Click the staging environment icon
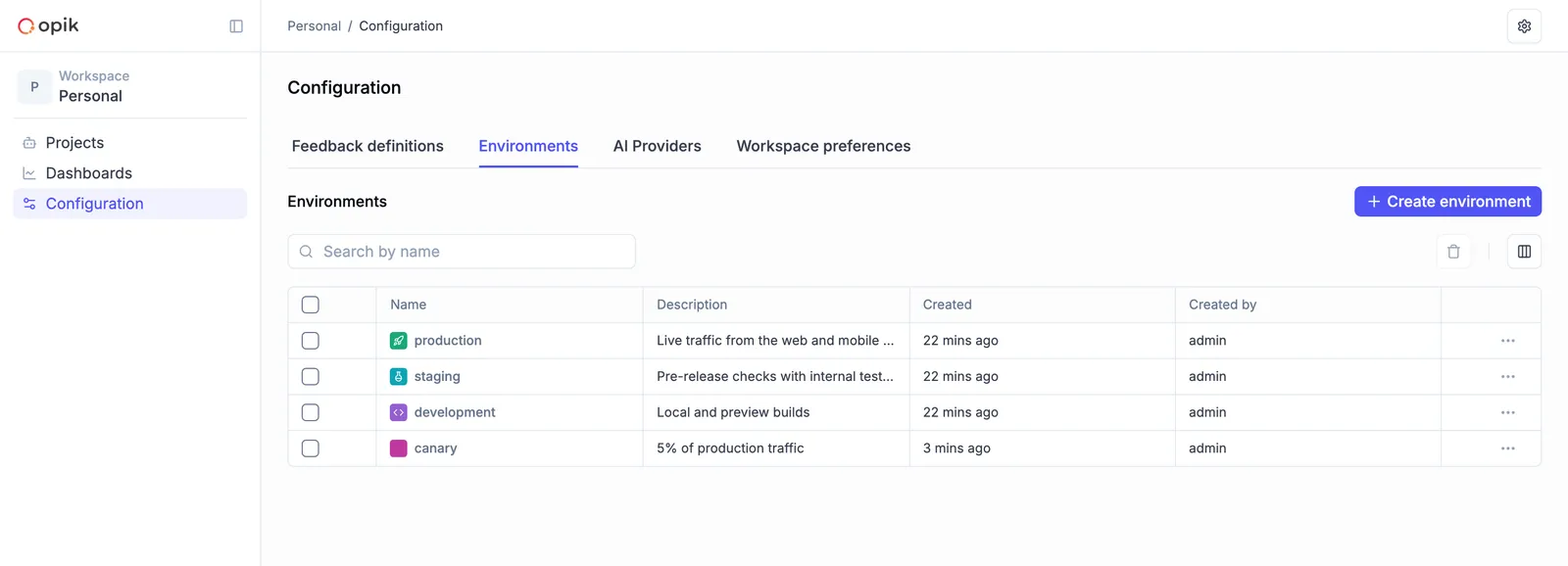The width and height of the screenshot is (1568, 566). pos(399,377)
